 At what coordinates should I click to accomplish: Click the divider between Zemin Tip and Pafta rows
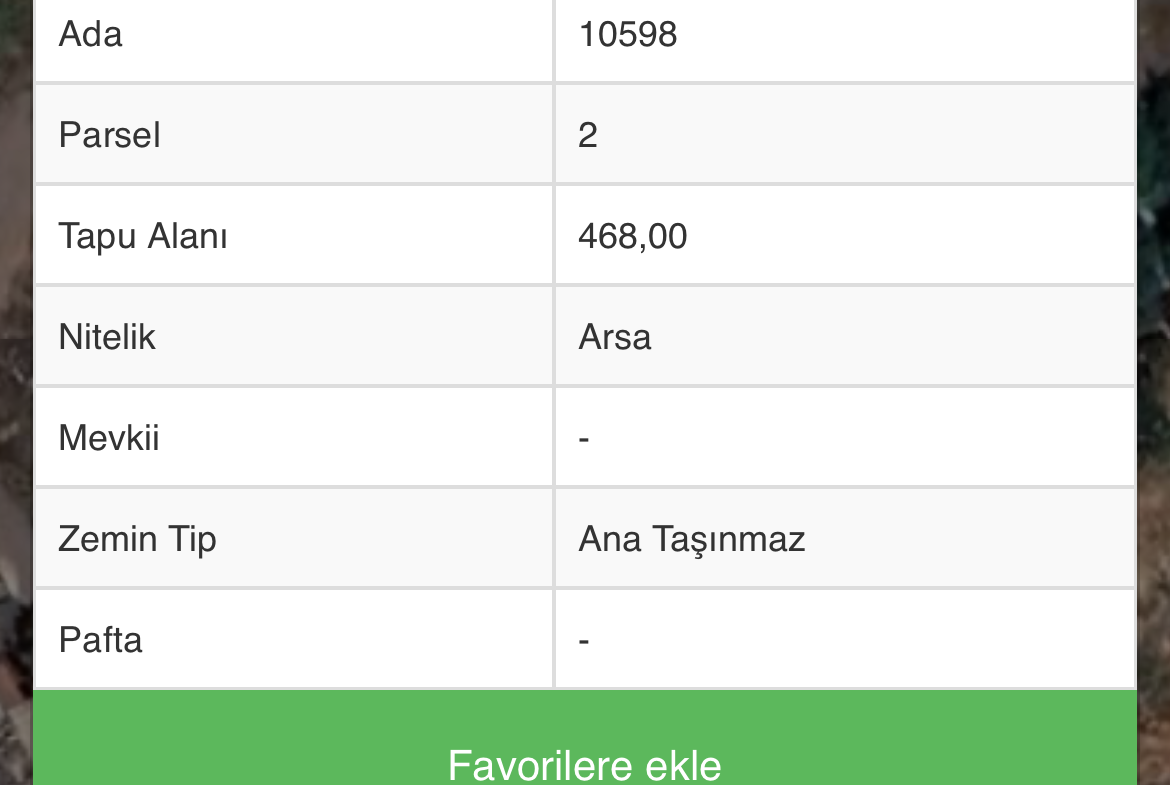point(585,588)
